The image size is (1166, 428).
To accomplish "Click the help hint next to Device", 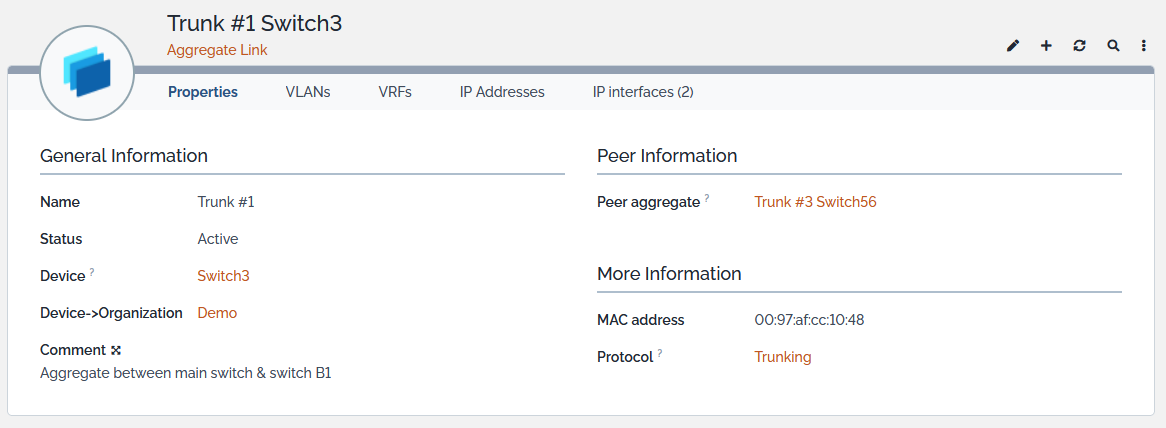I will point(92,272).
